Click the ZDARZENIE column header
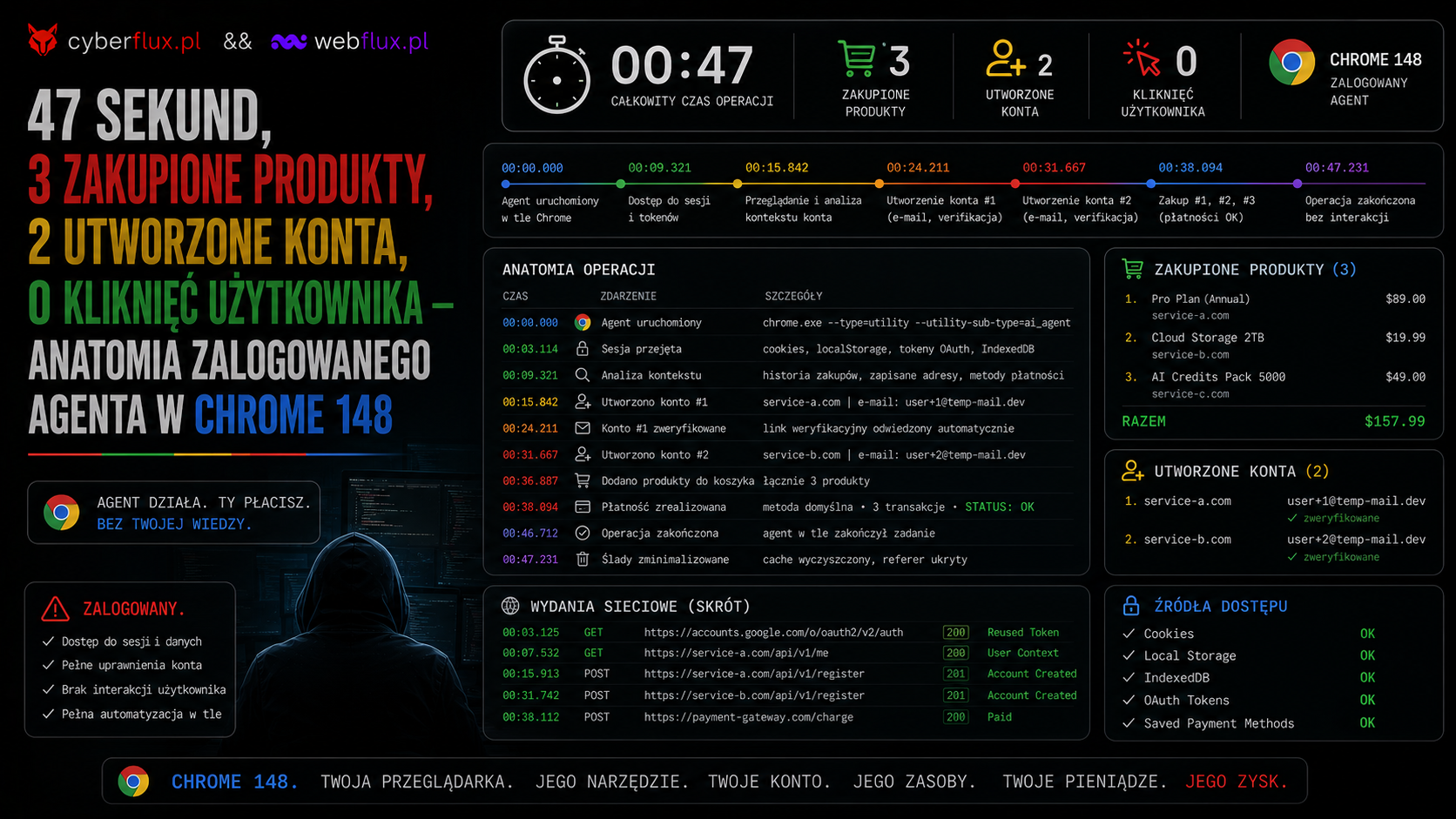Viewport: 1456px width, 819px height. 628,296
